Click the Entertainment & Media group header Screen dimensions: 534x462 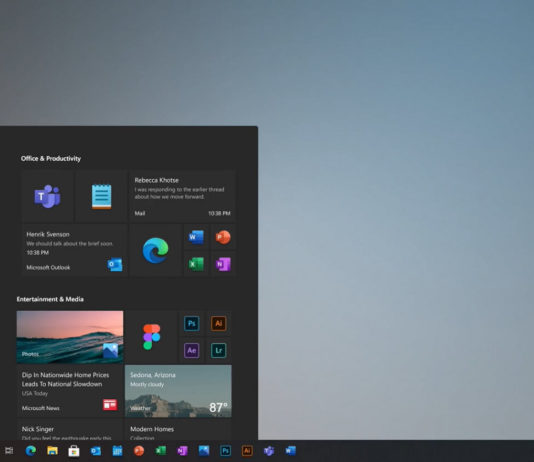(50, 299)
